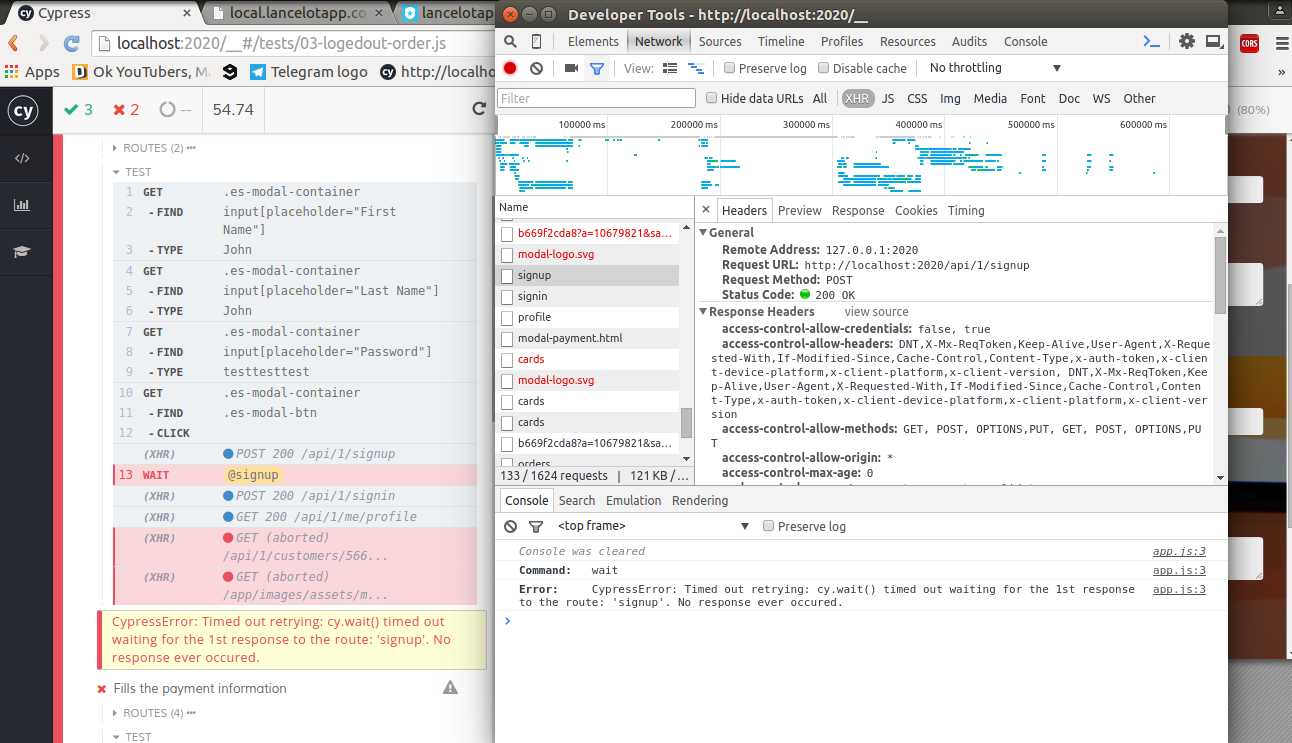Open the bar chart icon in Cypress sidebar
The width and height of the screenshot is (1292, 743).
point(21,205)
